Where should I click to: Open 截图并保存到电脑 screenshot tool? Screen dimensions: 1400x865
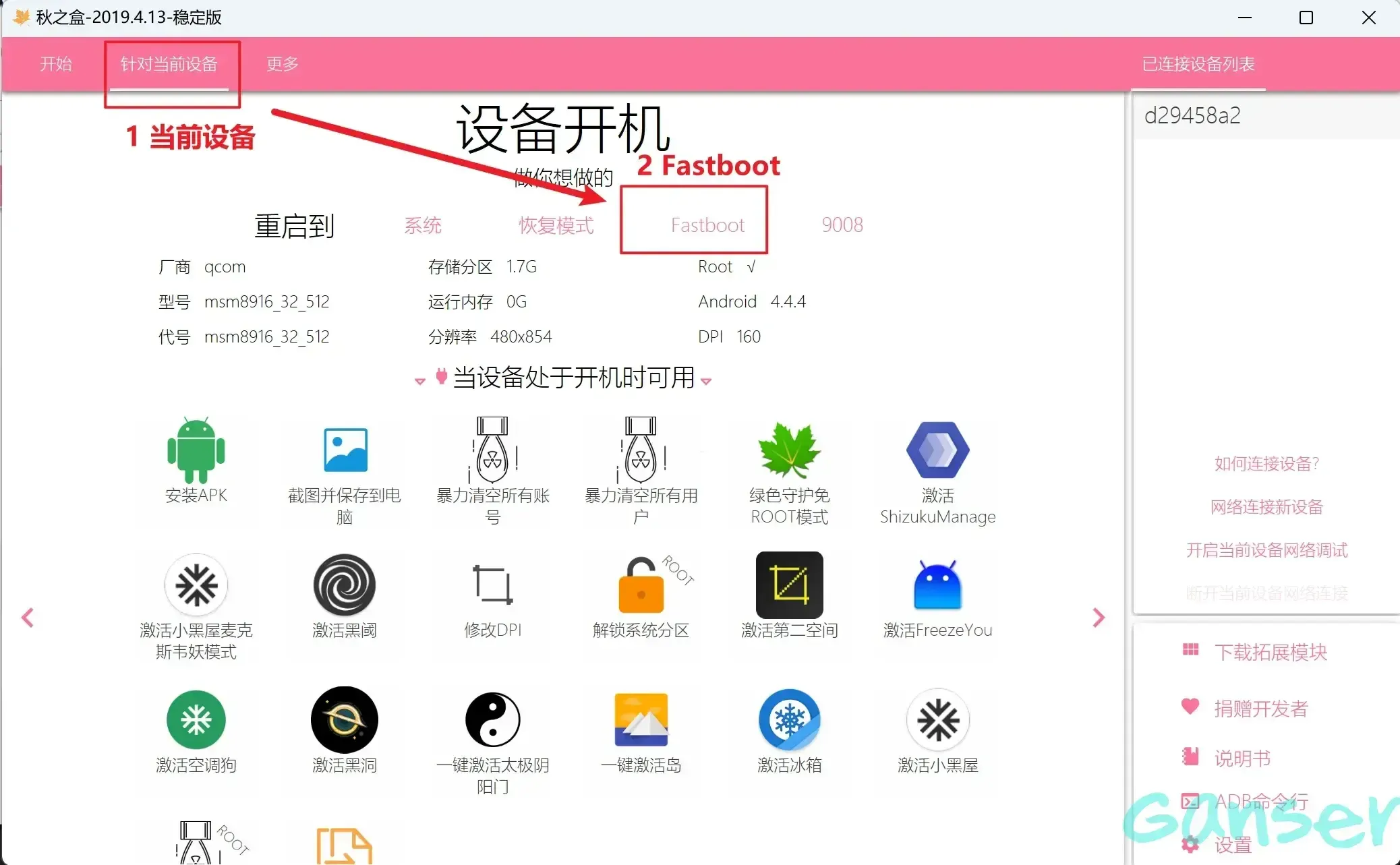click(x=345, y=450)
